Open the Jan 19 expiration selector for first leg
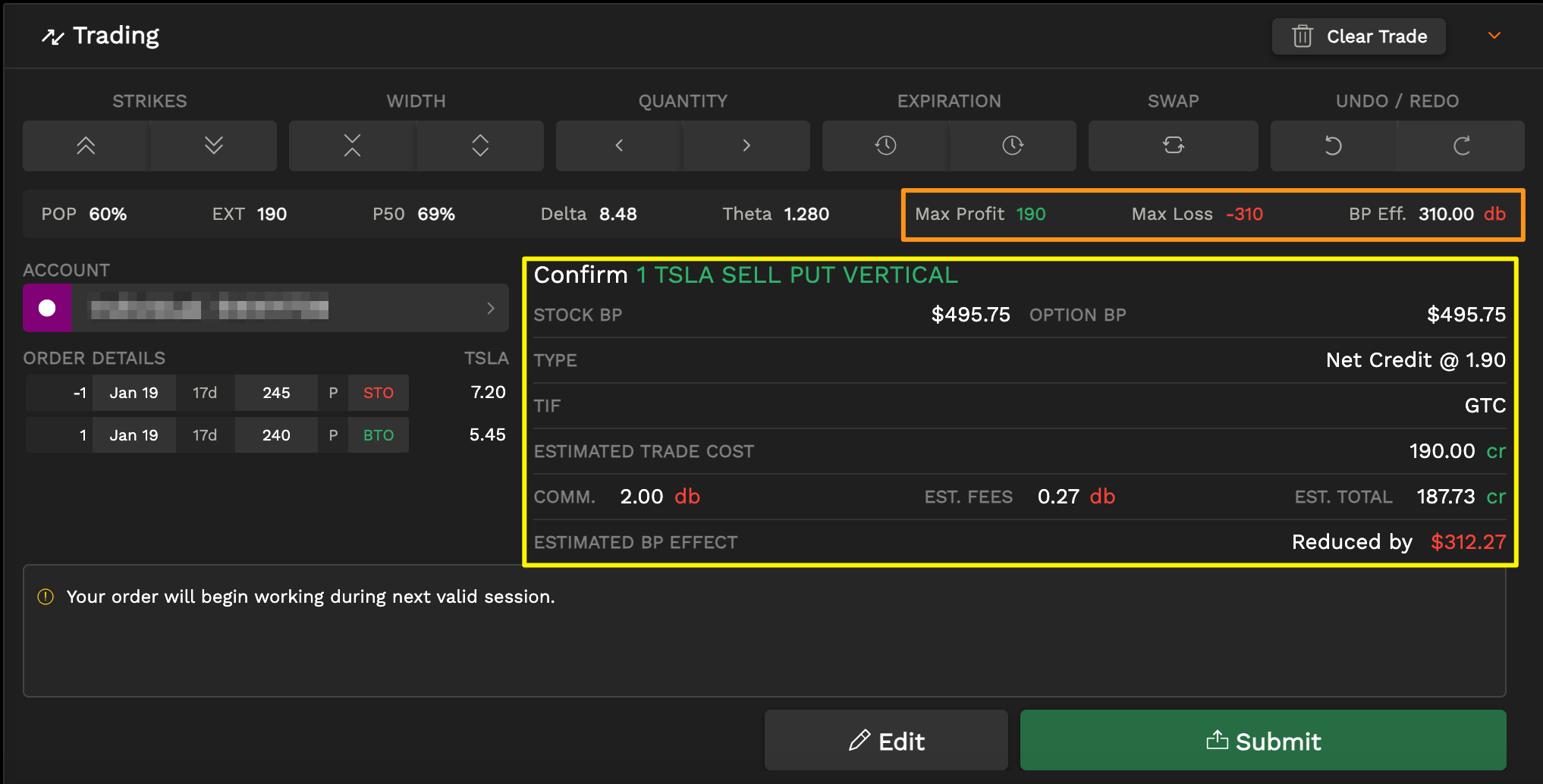1543x784 pixels. (x=134, y=393)
